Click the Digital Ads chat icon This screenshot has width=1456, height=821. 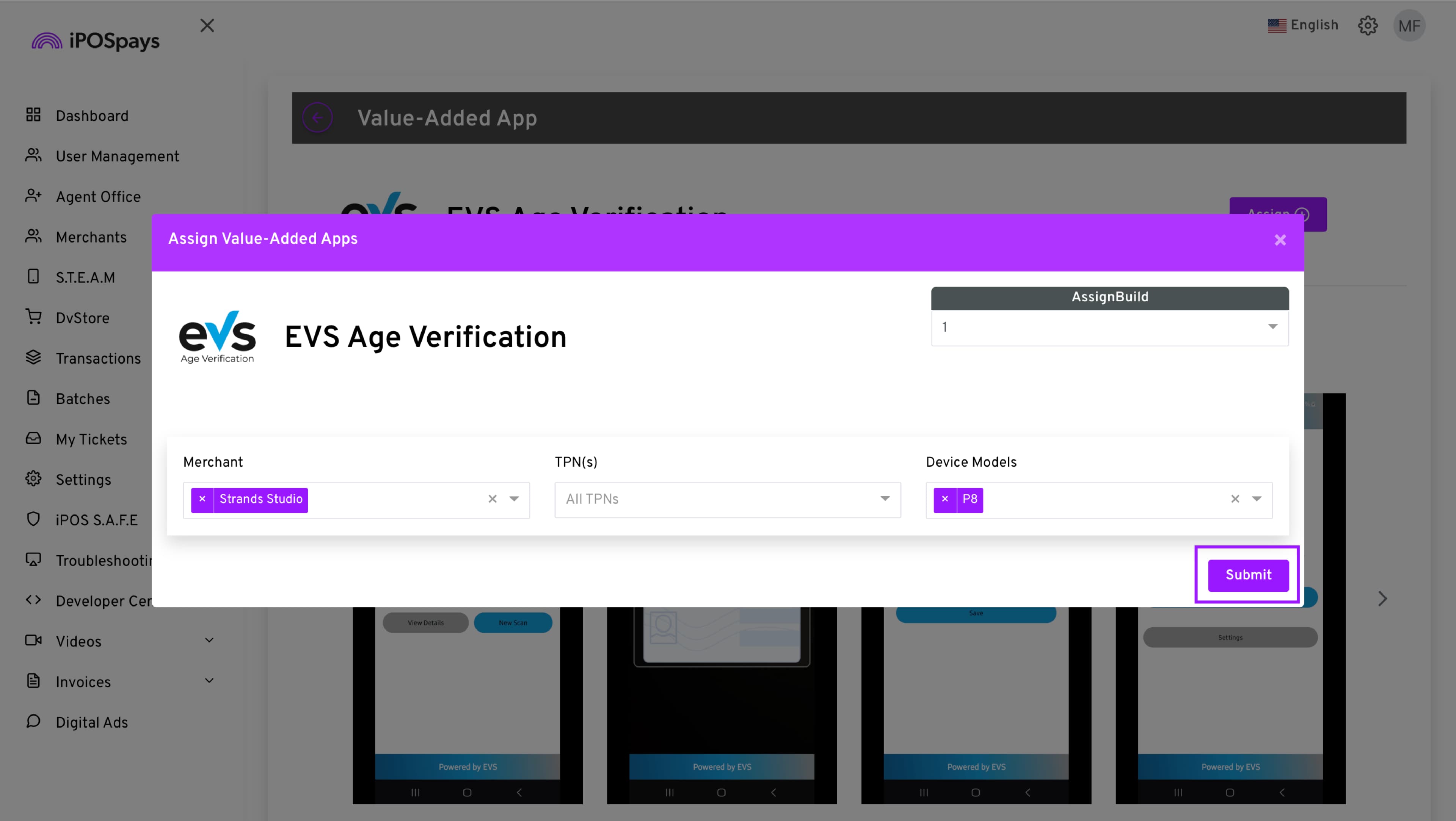[x=33, y=721]
